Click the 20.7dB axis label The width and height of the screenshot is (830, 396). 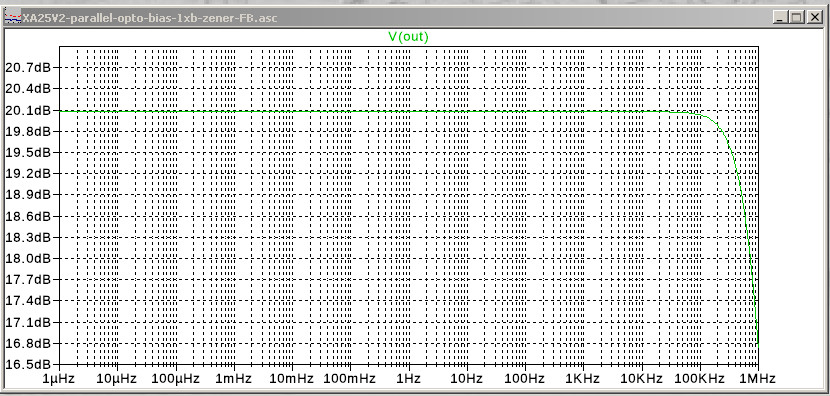[x=28, y=67]
